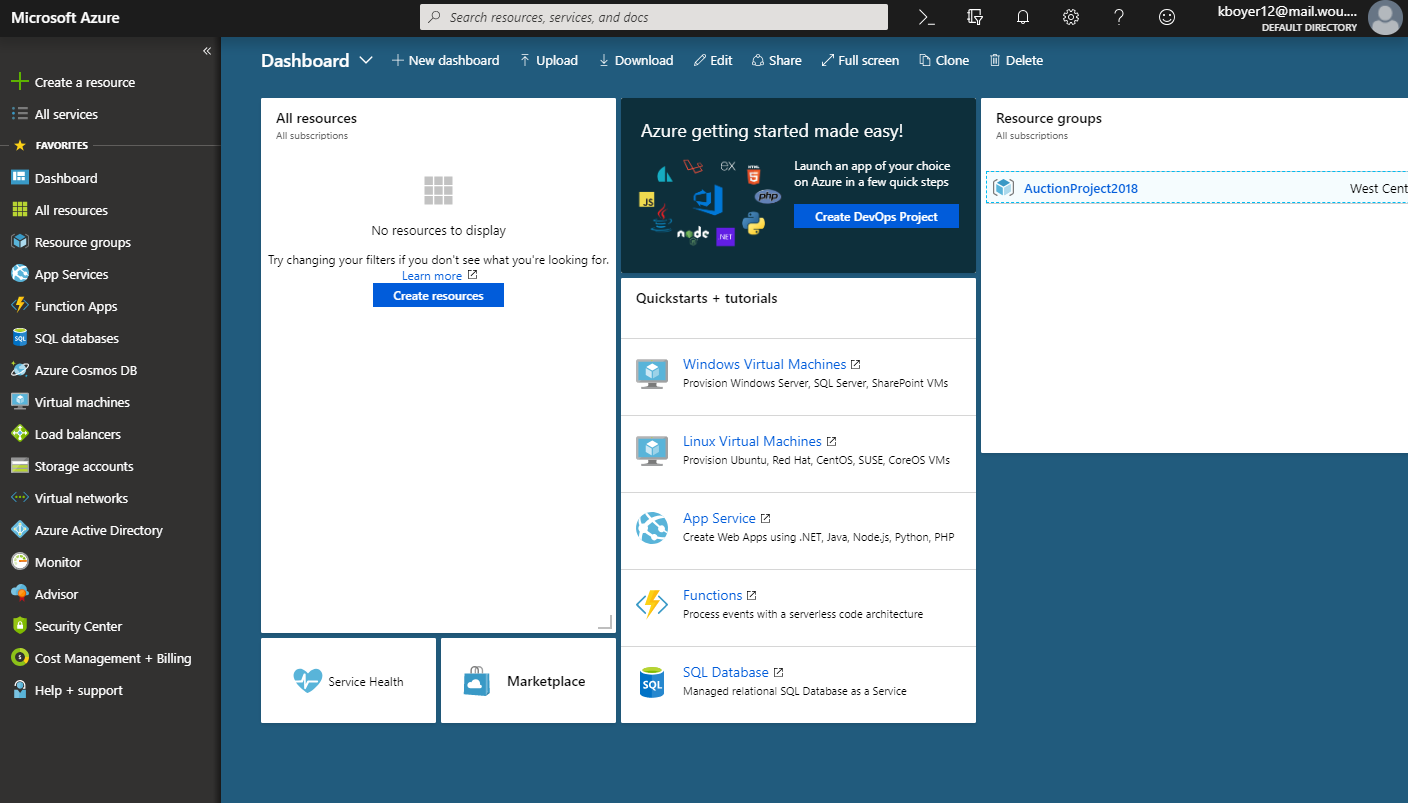Click the Load balancers icon in sidebar
Screen dimensions: 1408x803
click(19, 434)
